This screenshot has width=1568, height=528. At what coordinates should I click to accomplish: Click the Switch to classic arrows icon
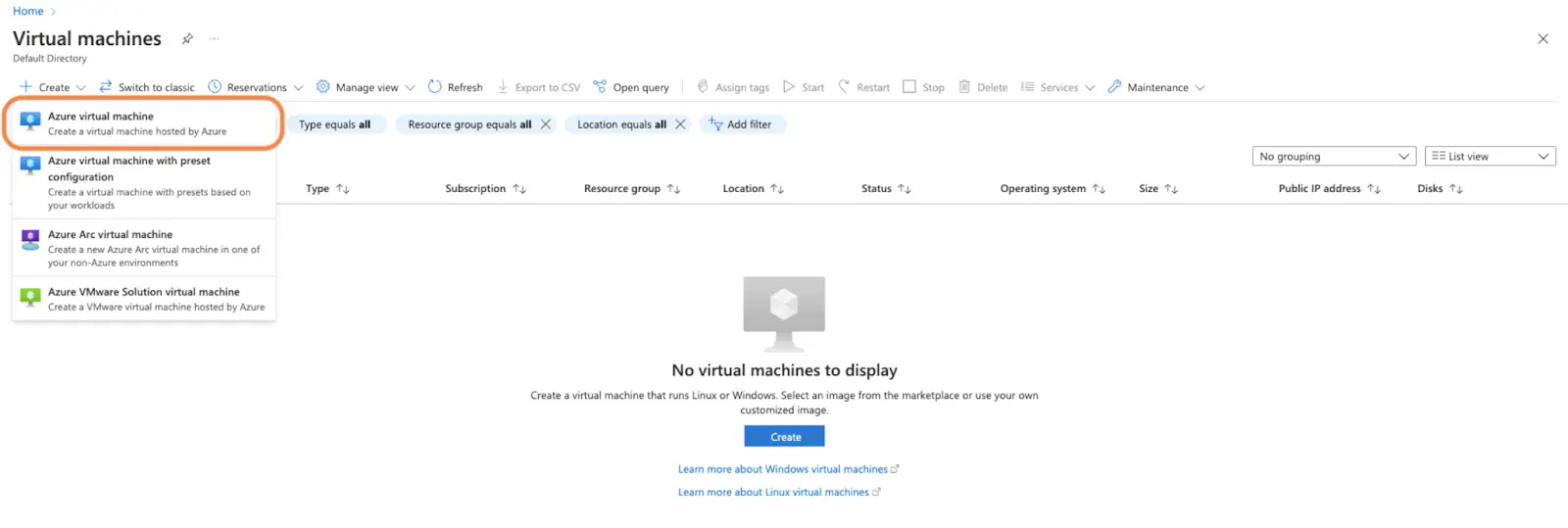[x=106, y=87]
